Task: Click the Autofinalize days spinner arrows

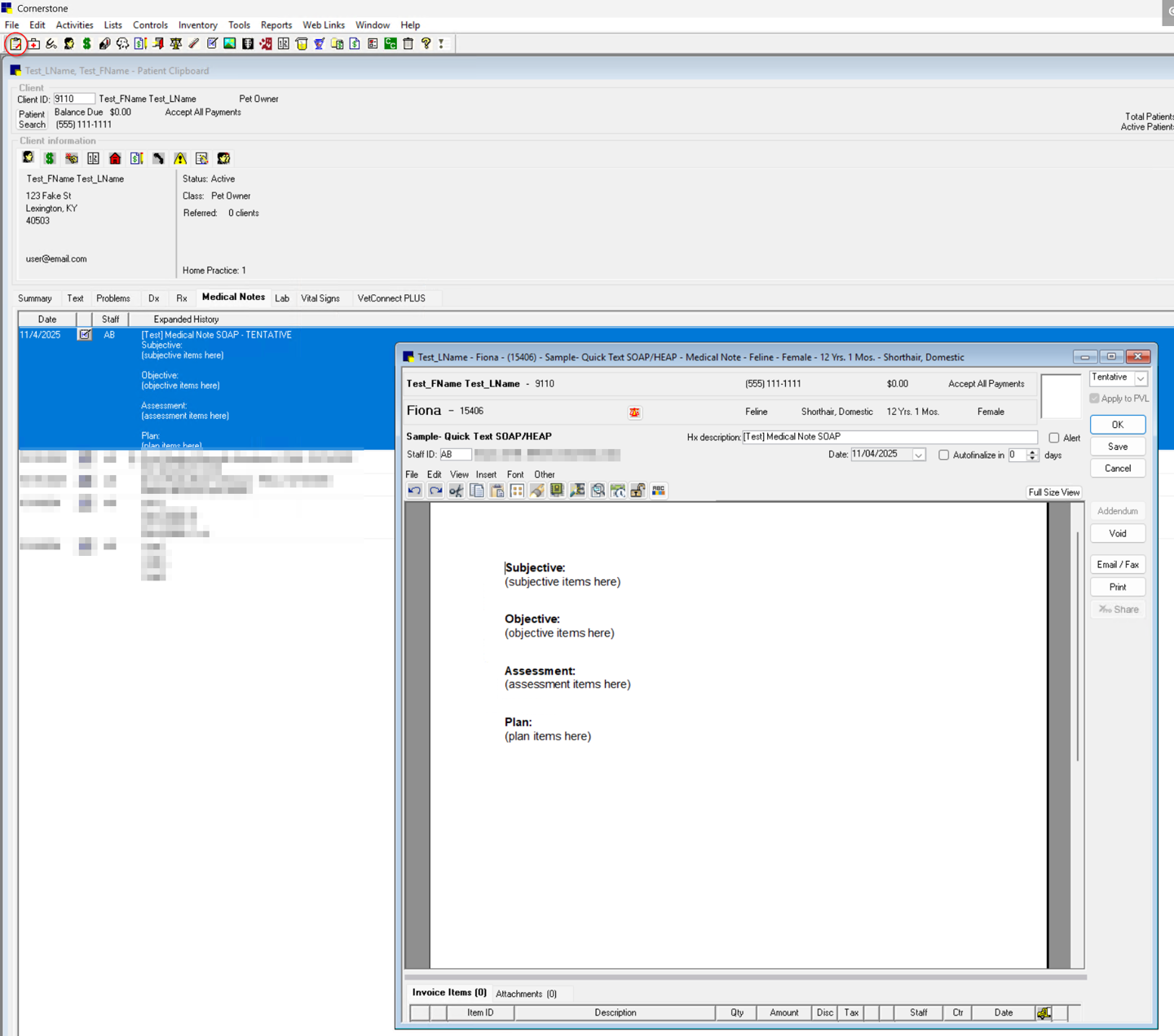Action: (x=1032, y=455)
